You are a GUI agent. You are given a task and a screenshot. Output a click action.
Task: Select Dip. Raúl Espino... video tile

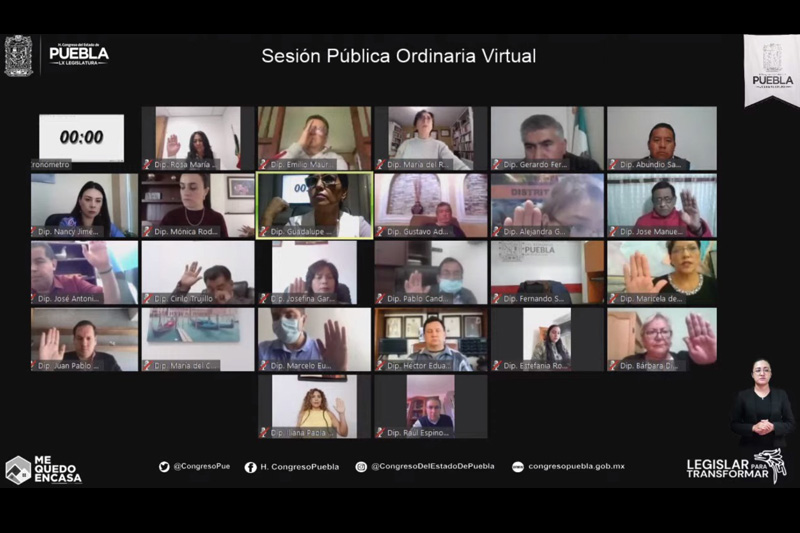tap(431, 407)
